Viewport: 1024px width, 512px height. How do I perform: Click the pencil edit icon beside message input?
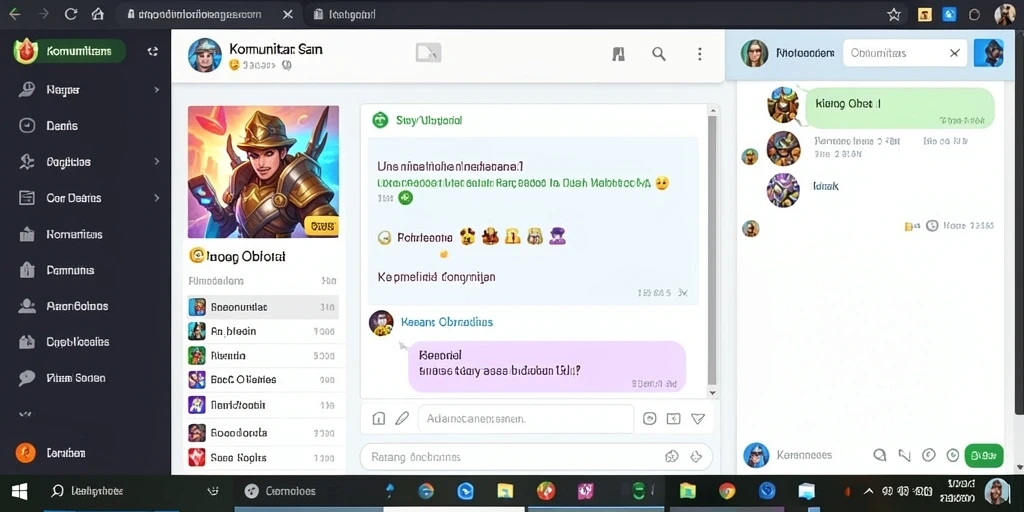[402, 419]
